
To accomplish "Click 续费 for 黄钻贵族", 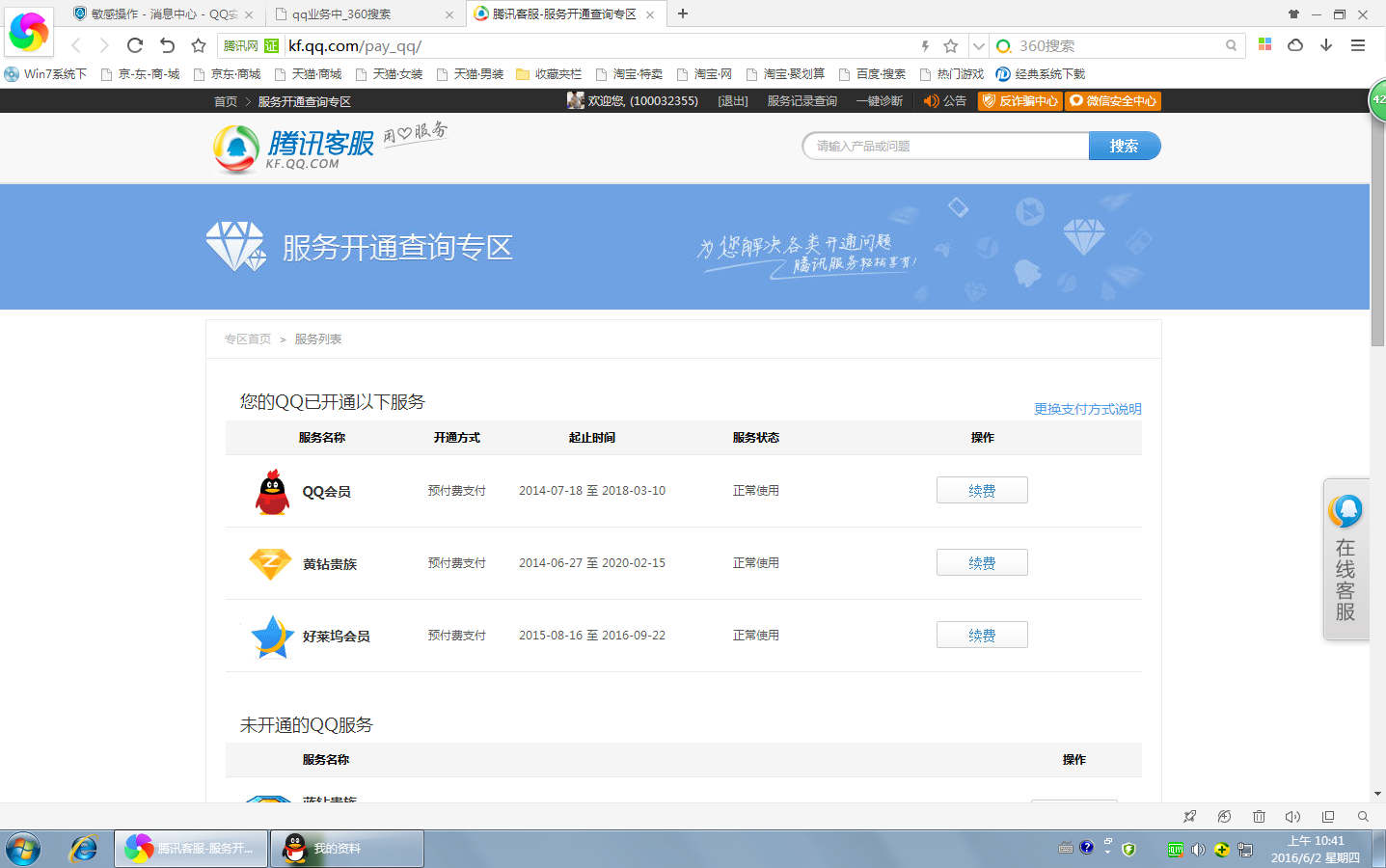I will tap(982, 562).
